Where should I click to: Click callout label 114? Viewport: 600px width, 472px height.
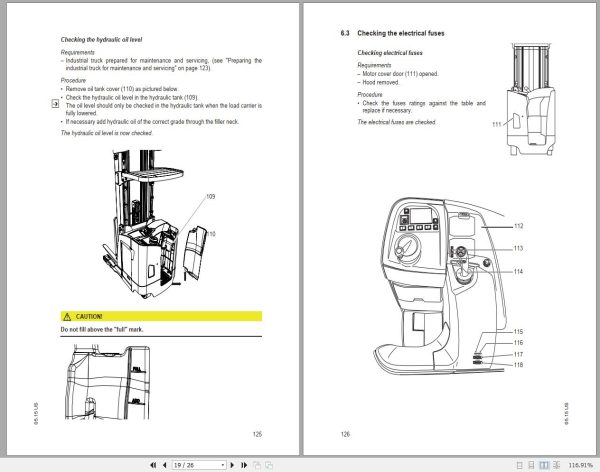pos(518,271)
